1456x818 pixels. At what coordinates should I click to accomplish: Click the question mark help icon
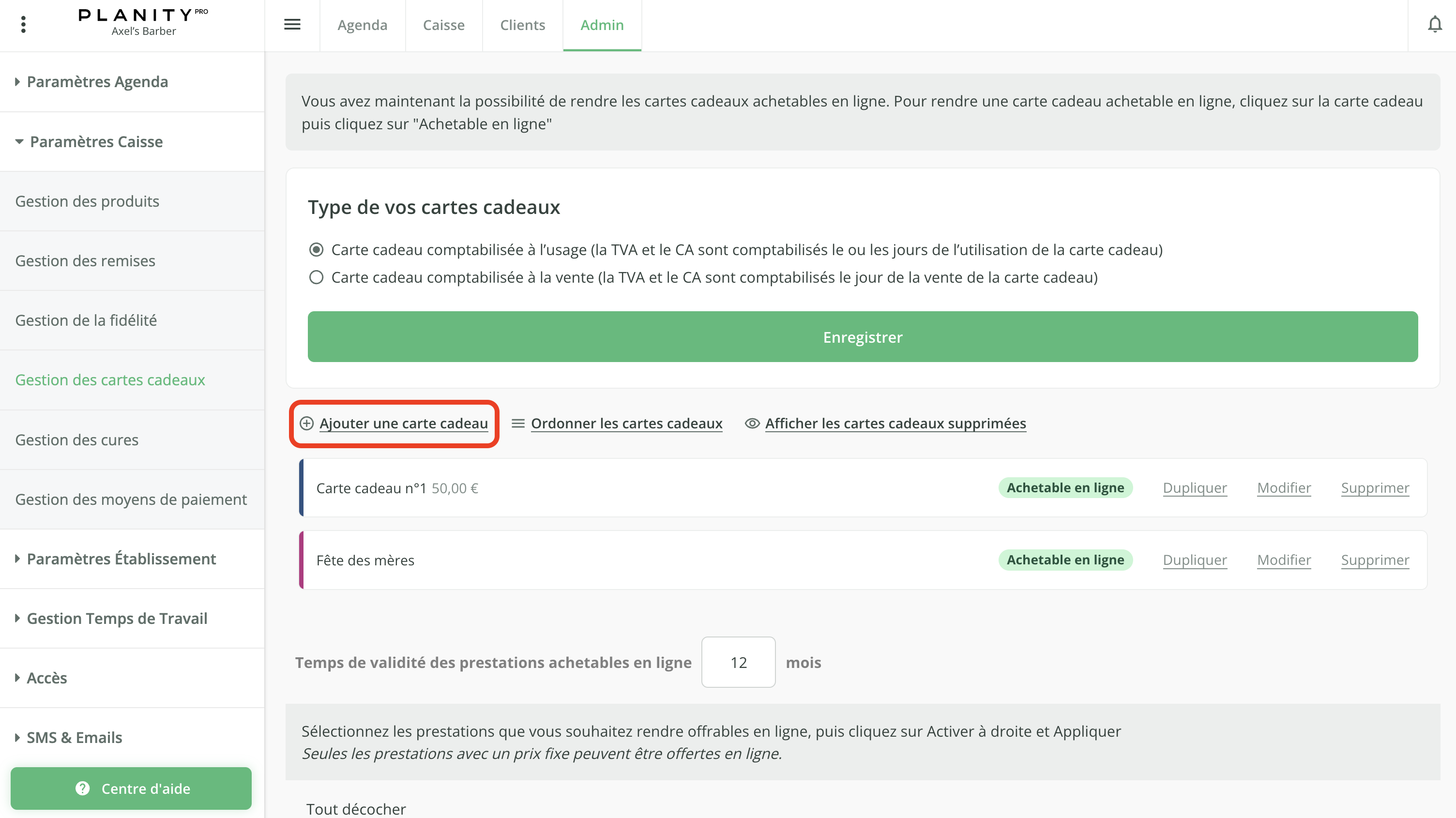(82, 788)
